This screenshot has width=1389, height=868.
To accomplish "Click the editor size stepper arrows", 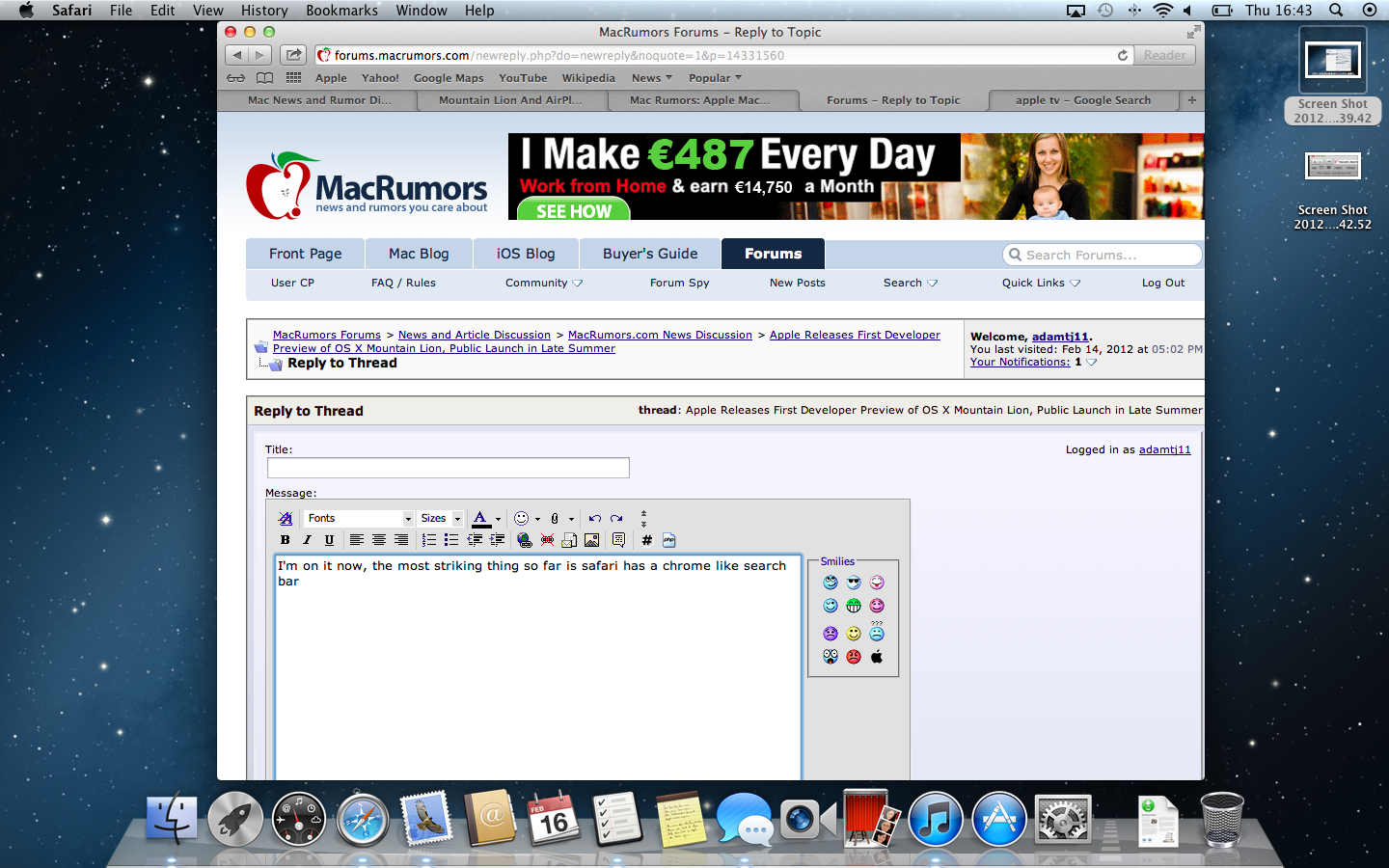I will click(643, 519).
